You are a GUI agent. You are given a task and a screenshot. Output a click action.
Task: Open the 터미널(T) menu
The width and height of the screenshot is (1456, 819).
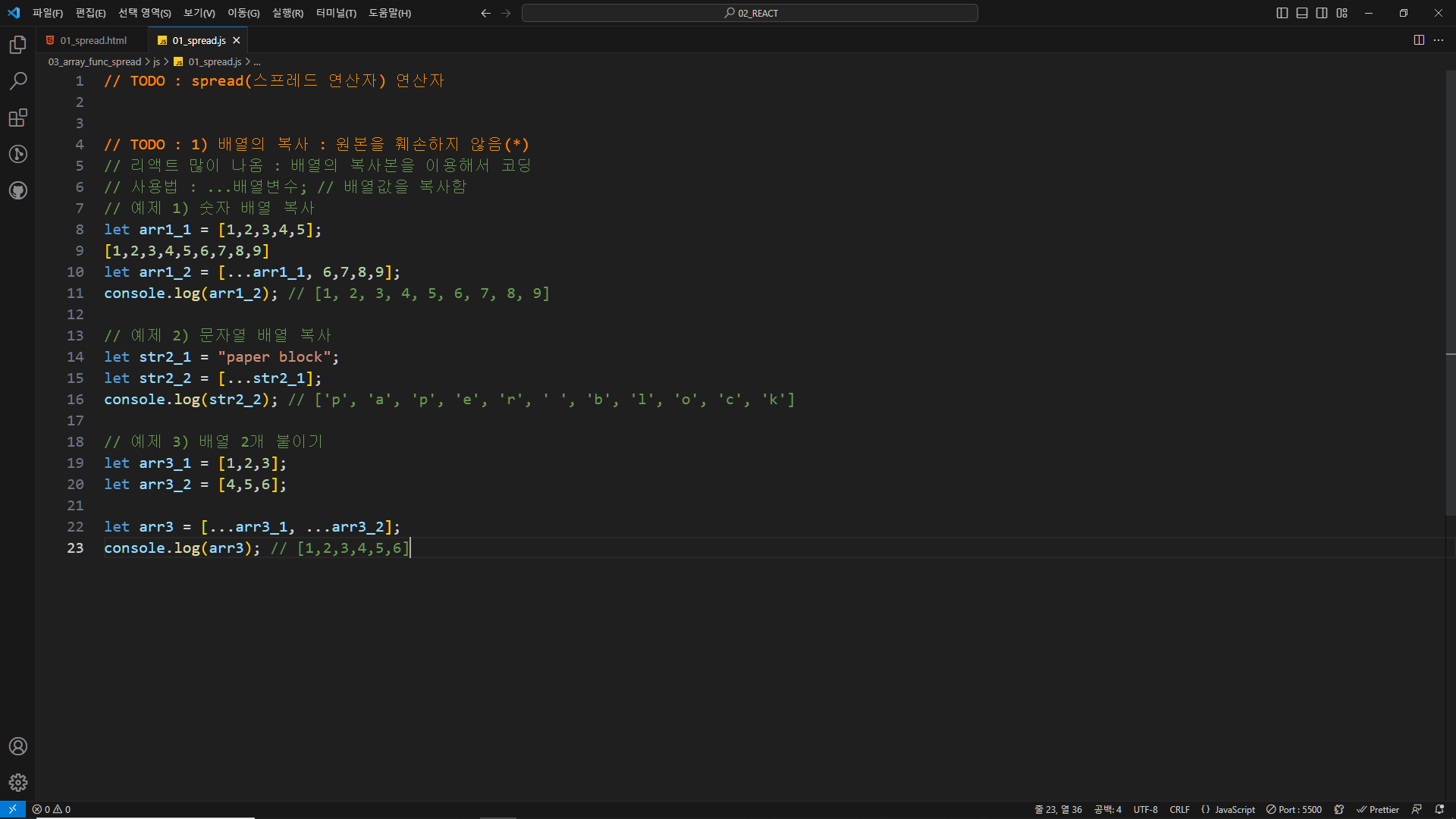click(x=336, y=13)
